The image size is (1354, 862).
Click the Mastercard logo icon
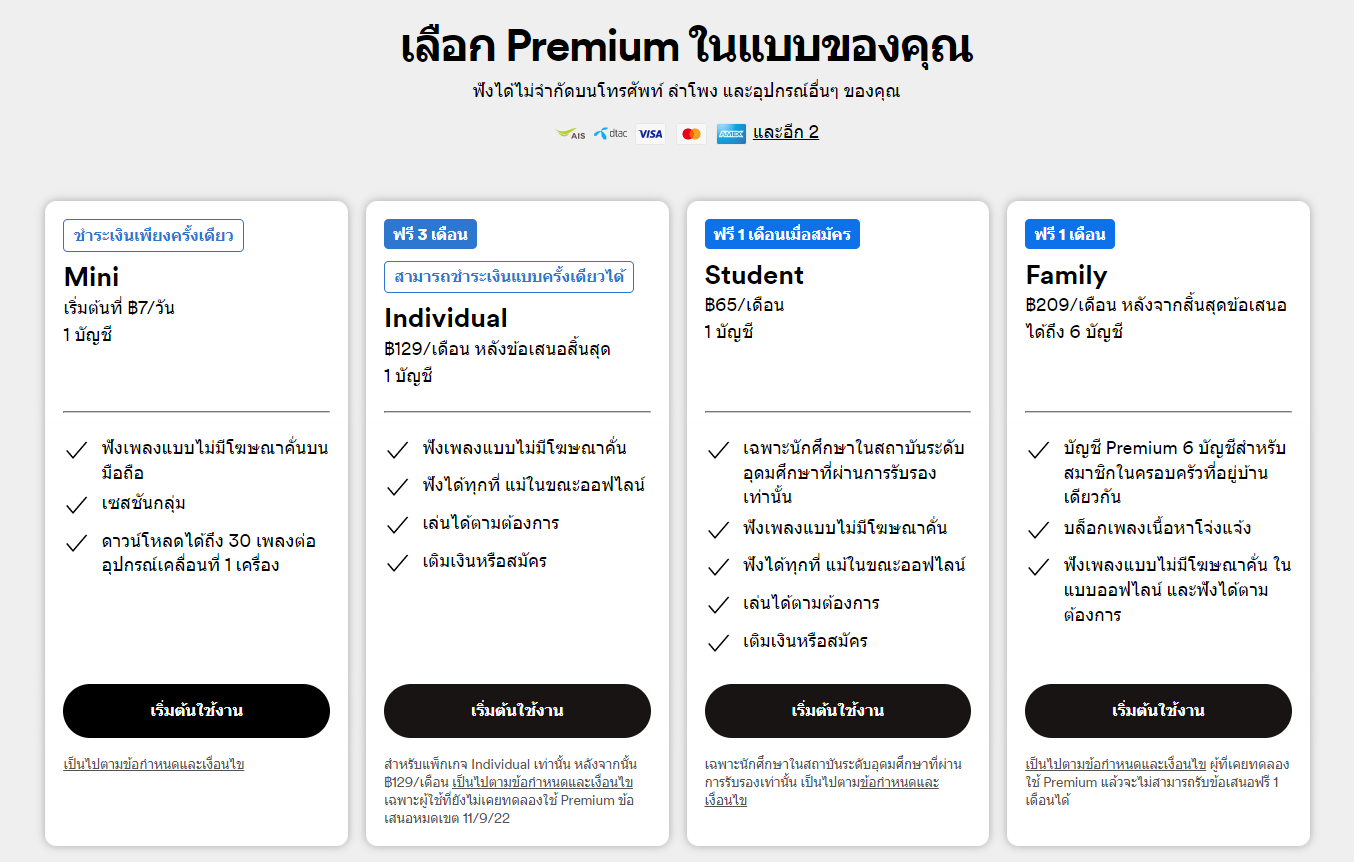[691, 133]
